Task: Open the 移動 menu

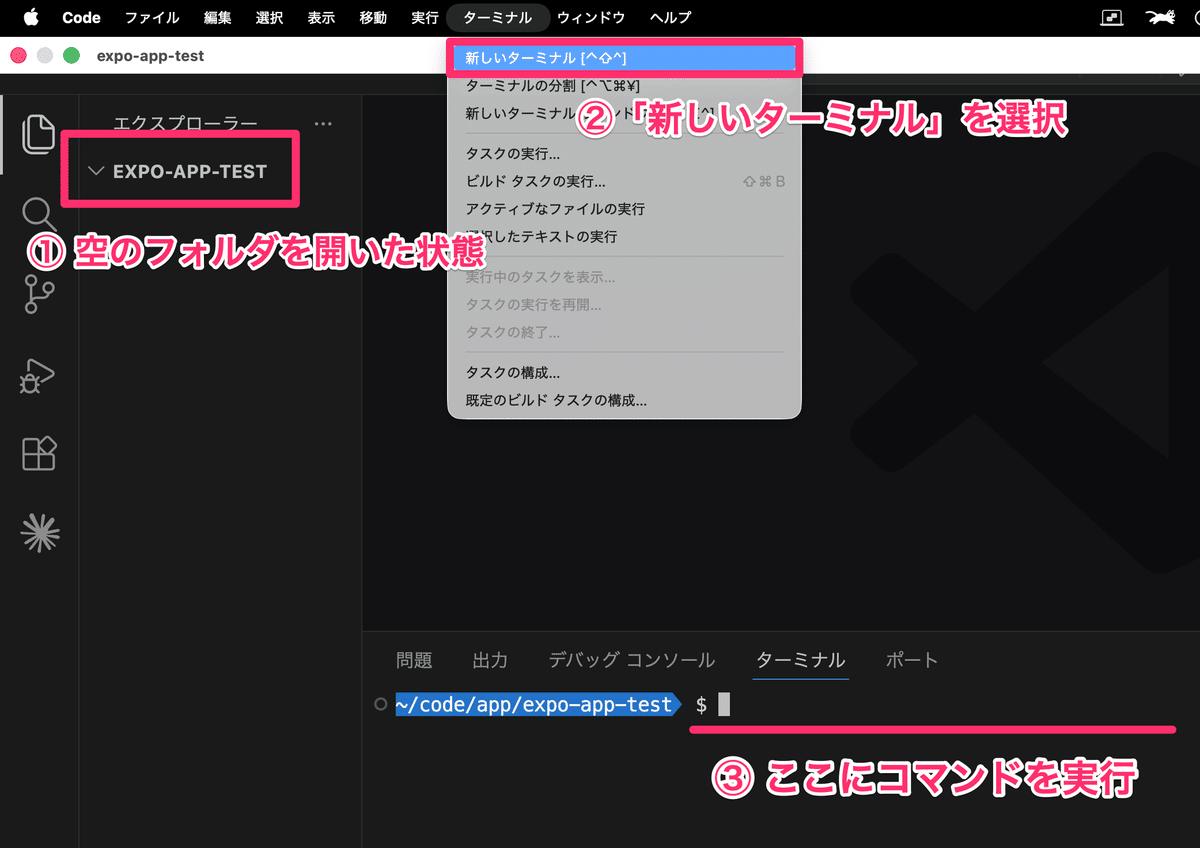Action: click(373, 17)
